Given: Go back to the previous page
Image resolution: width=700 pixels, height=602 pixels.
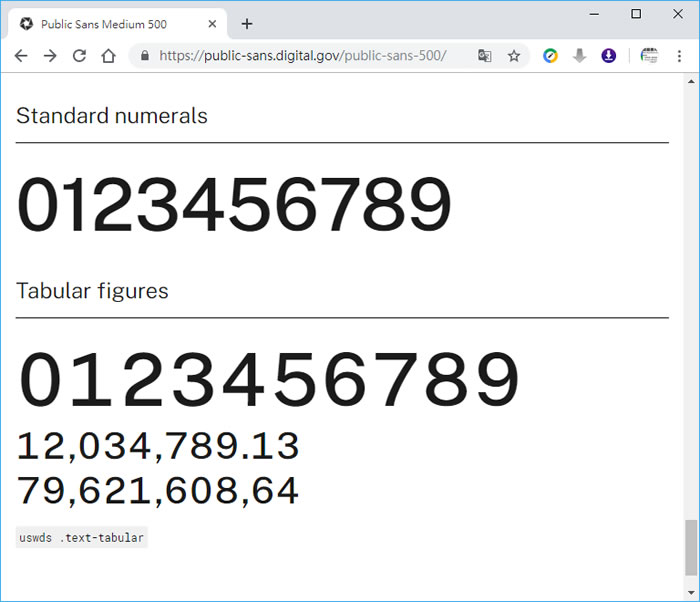Looking at the screenshot, I should [x=21, y=56].
